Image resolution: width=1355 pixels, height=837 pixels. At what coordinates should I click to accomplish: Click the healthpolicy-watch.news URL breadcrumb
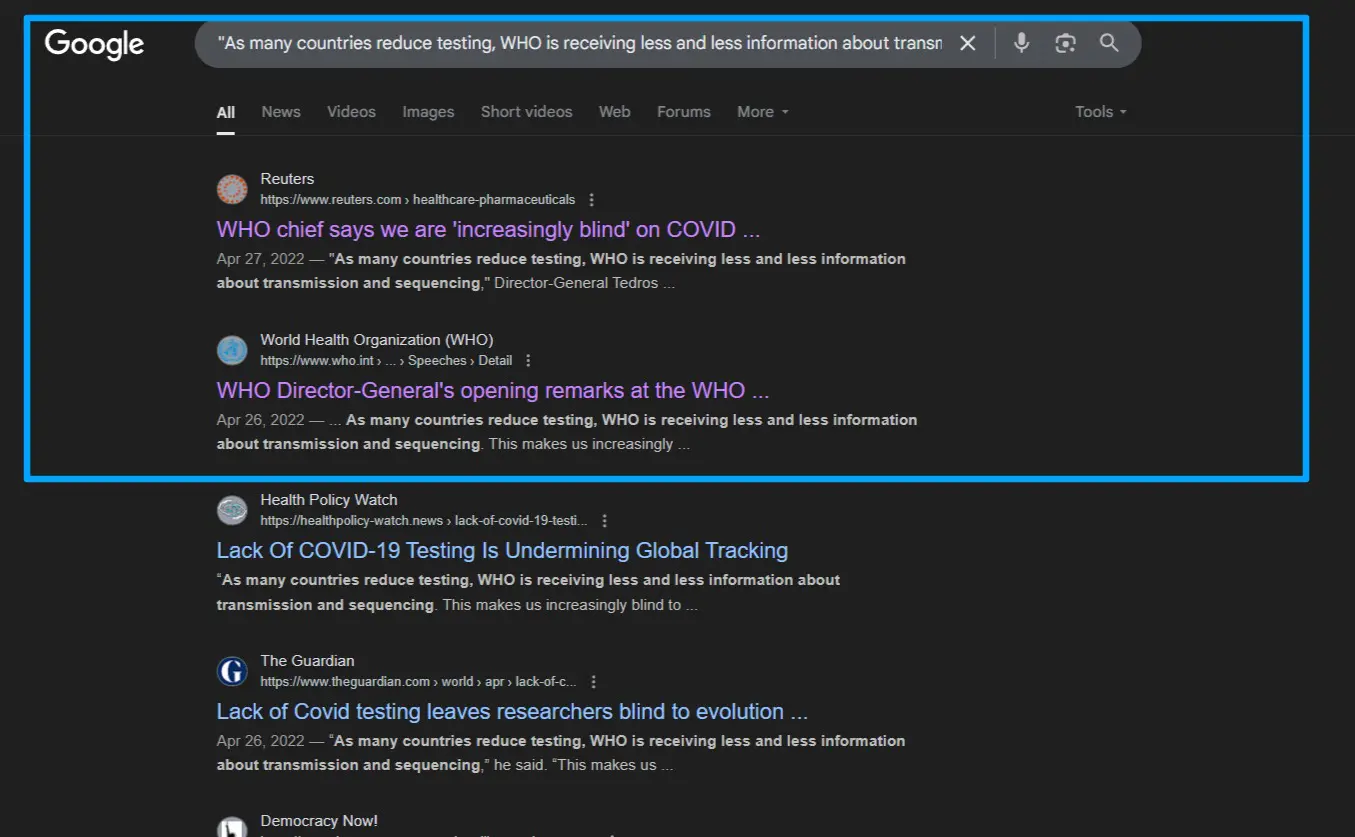424,521
